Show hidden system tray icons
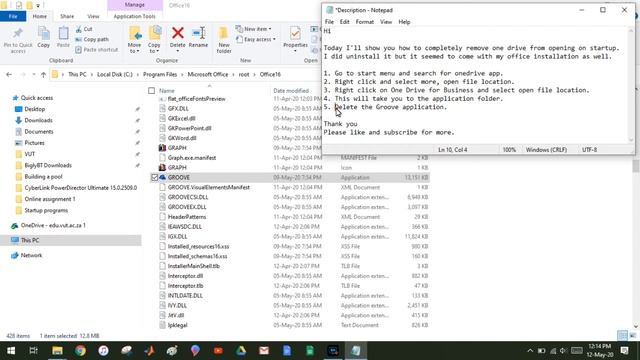 click(530, 351)
